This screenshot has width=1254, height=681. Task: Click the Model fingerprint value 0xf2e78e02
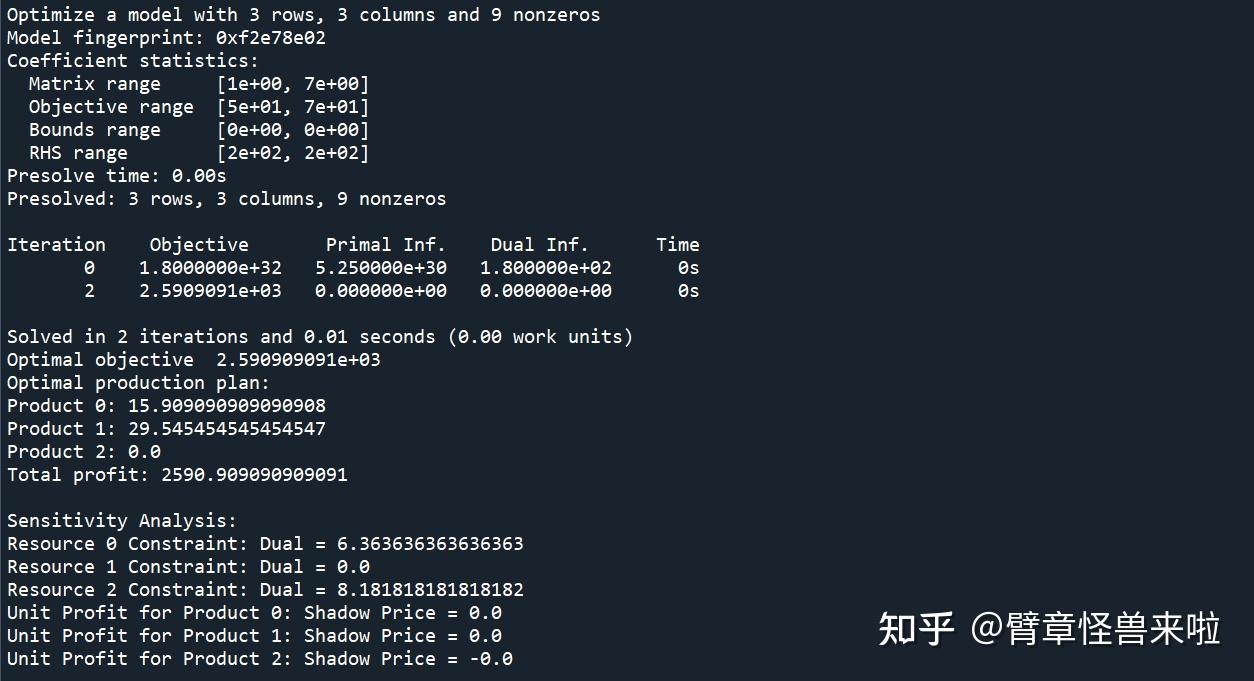coord(270,38)
